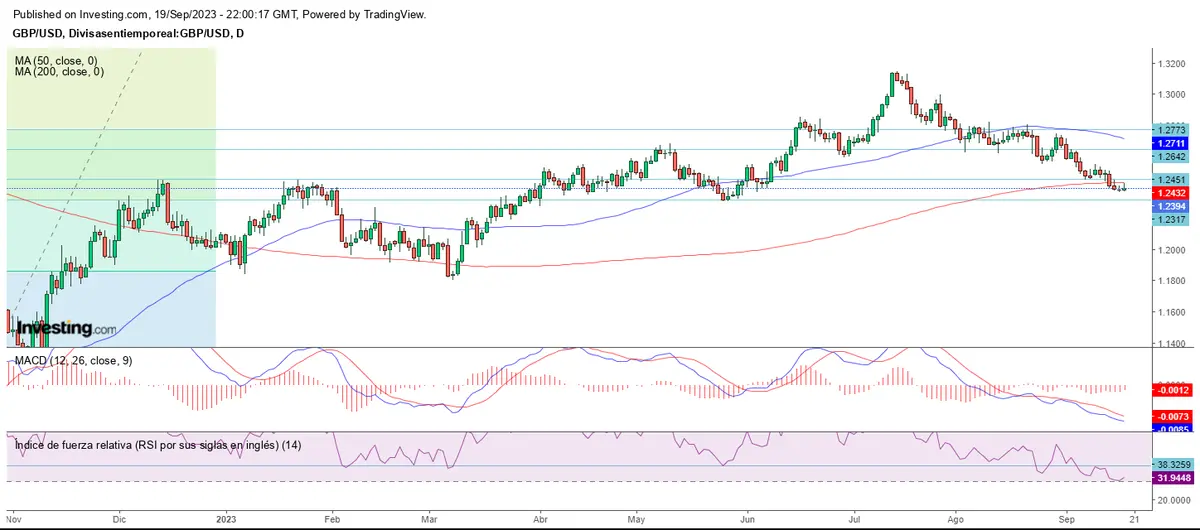The image size is (1200, 530).
Task: Select the 1.2394 price level label
Action: pos(1169,206)
